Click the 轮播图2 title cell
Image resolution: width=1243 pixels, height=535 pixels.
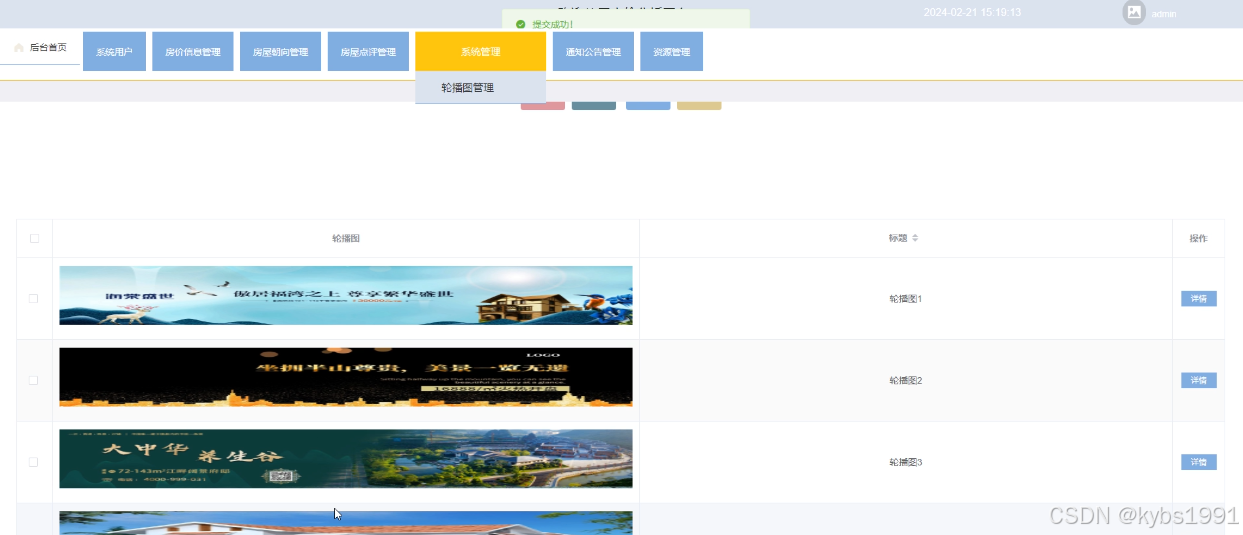pyautogui.click(x=906, y=380)
